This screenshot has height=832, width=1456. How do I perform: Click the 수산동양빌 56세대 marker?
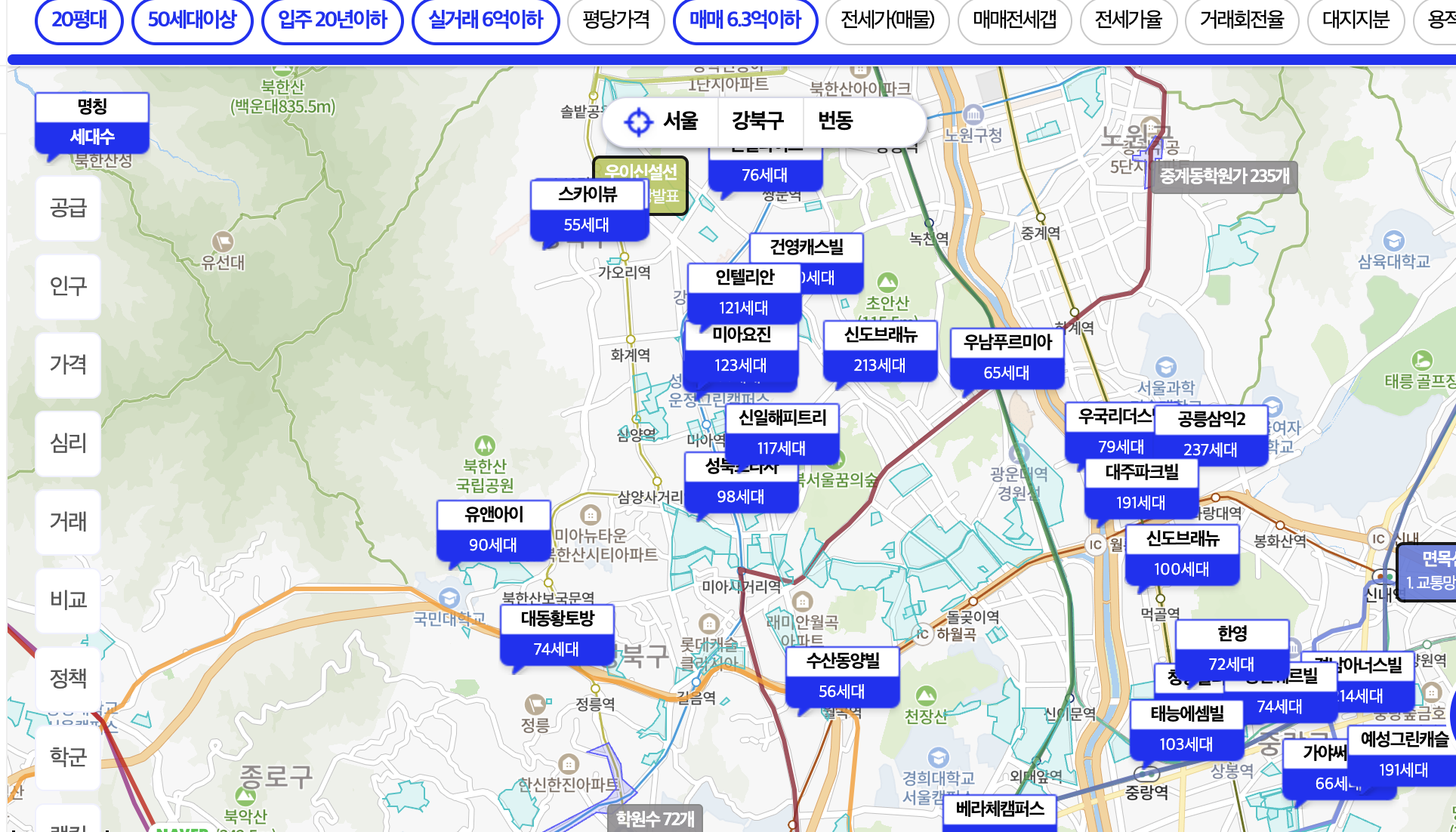[x=842, y=676]
